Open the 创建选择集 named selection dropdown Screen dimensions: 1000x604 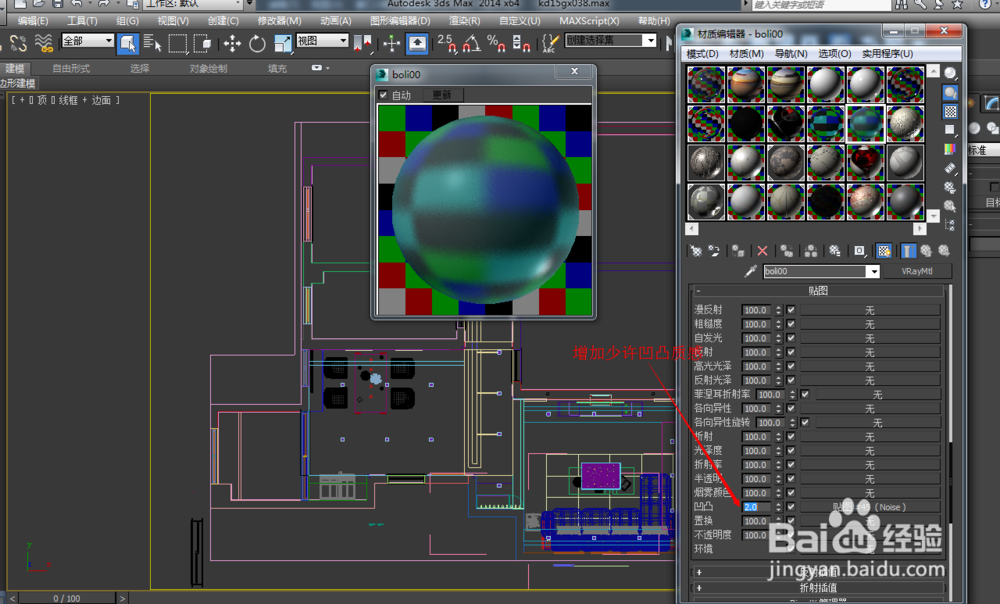click(x=651, y=41)
